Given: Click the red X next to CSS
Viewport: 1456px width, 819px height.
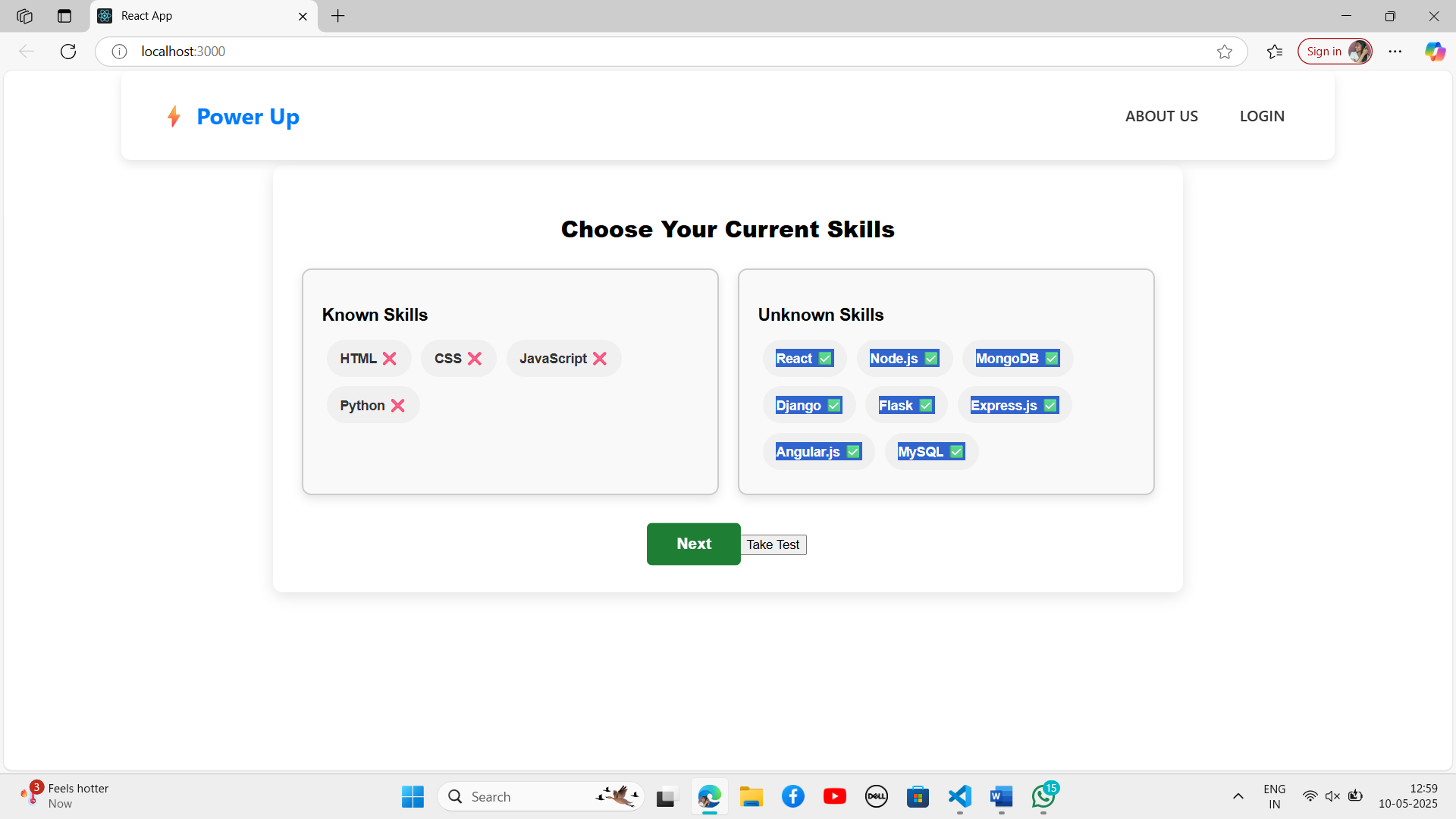Looking at the screenshot, I should click(475, 359).
